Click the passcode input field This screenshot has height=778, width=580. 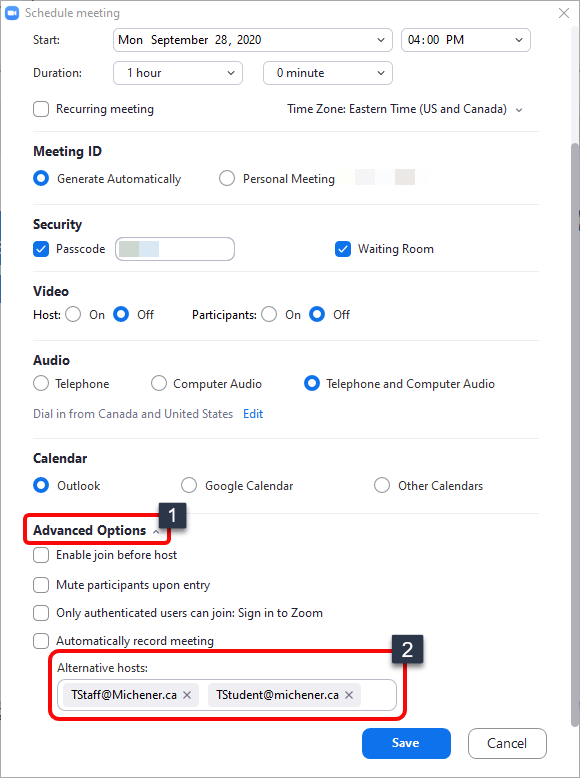175,249
